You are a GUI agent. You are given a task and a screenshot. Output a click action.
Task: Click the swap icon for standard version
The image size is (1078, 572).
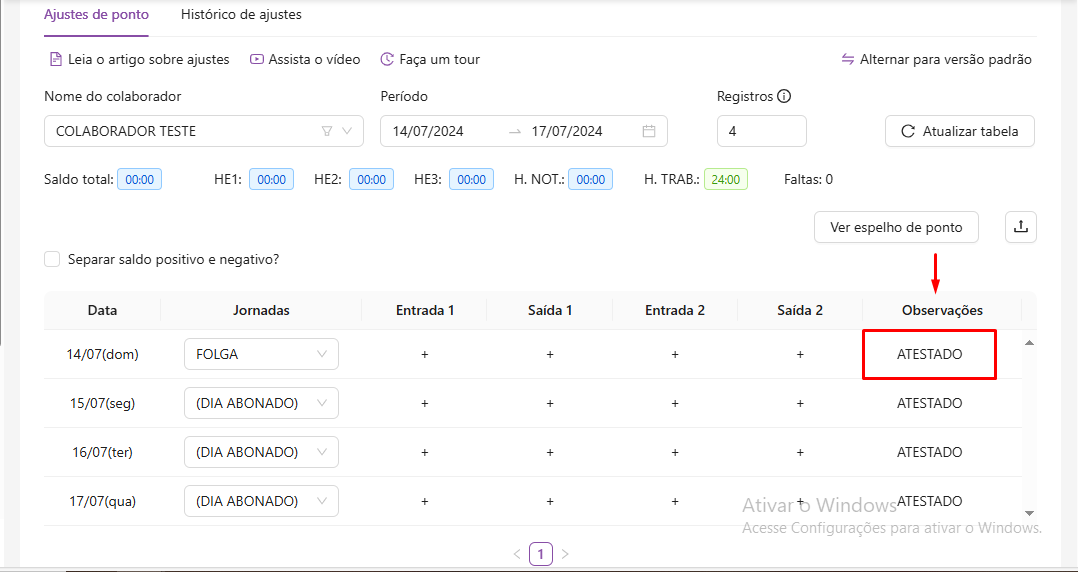[x=848, y=60]
